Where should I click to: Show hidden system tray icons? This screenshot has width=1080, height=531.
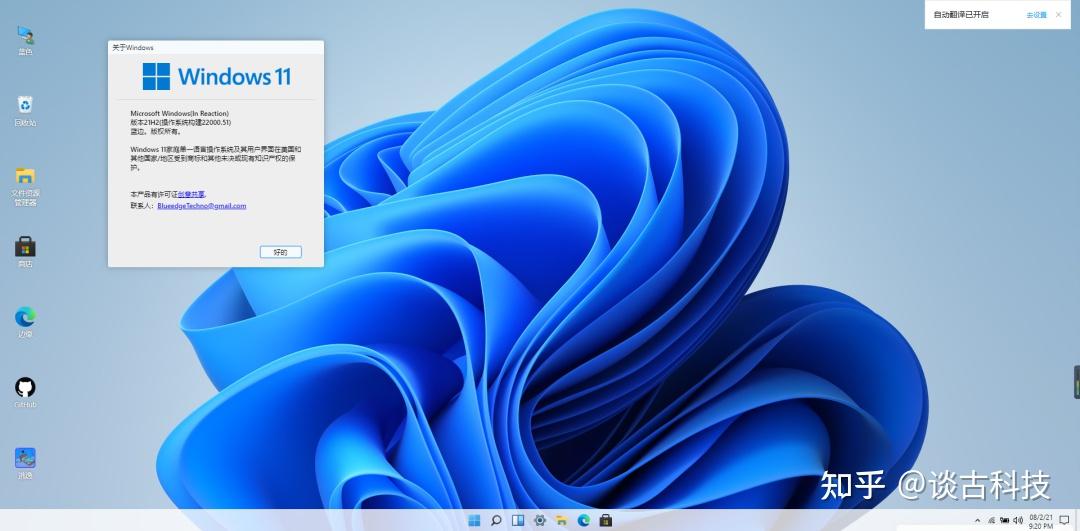click(x=977, y=520)
